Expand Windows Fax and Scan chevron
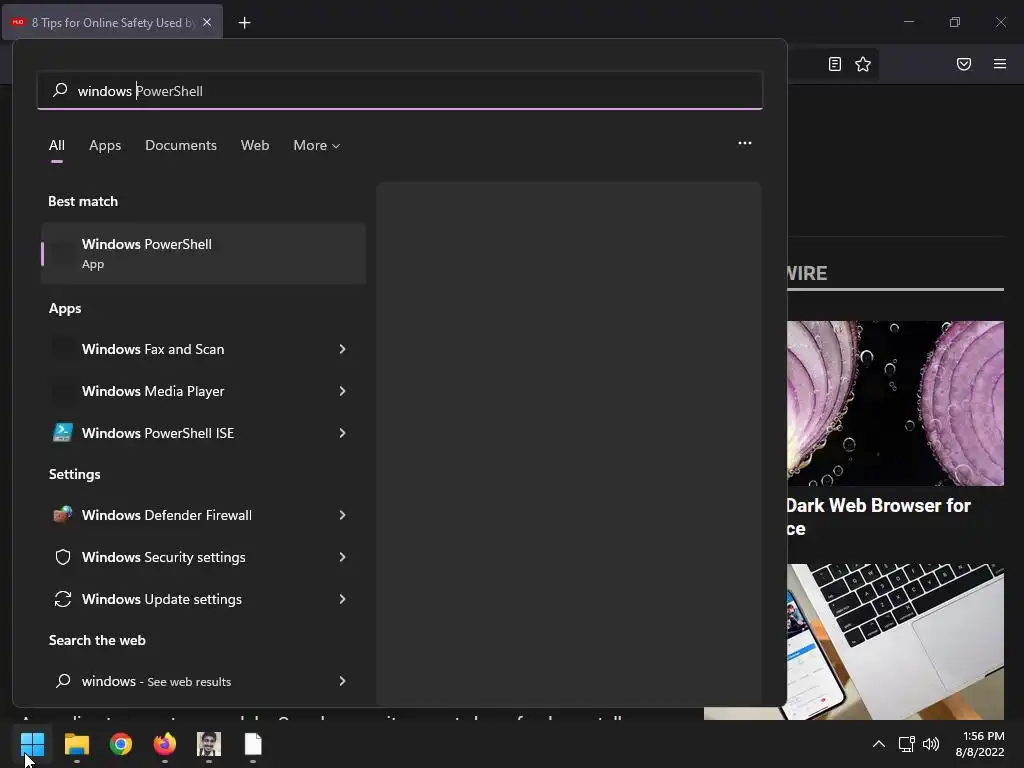 [342, 349]
